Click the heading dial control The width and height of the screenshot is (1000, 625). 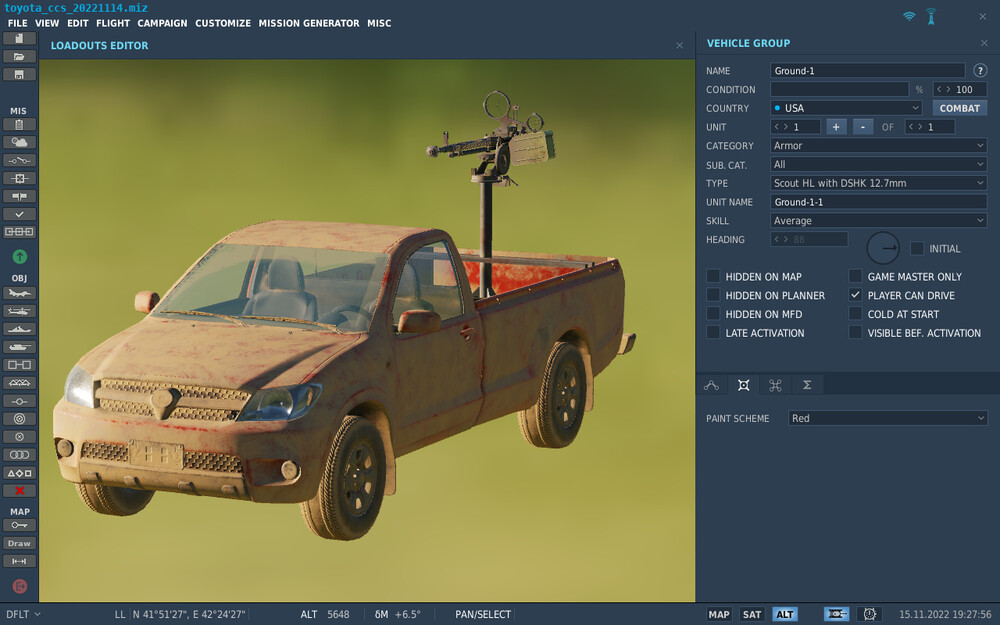(x=883, y=248)
